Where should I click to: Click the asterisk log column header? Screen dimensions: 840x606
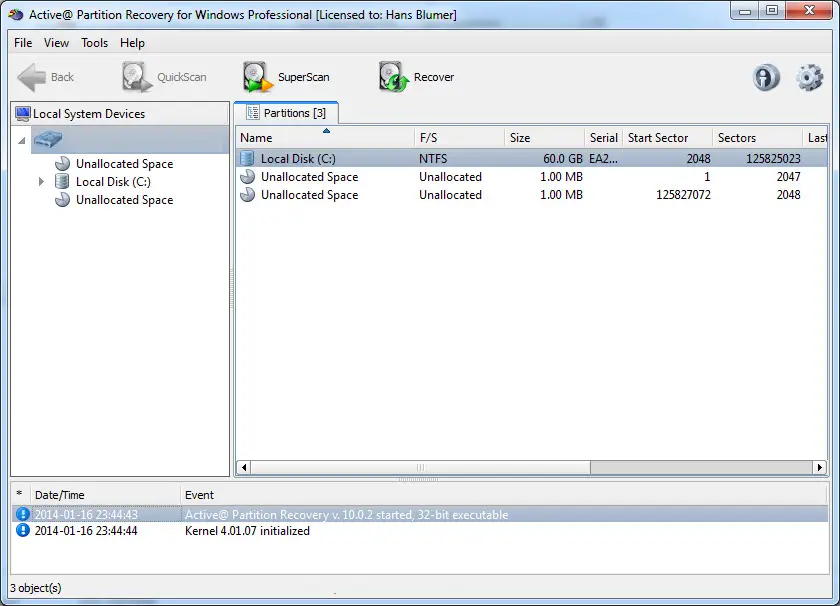[20, 495]
